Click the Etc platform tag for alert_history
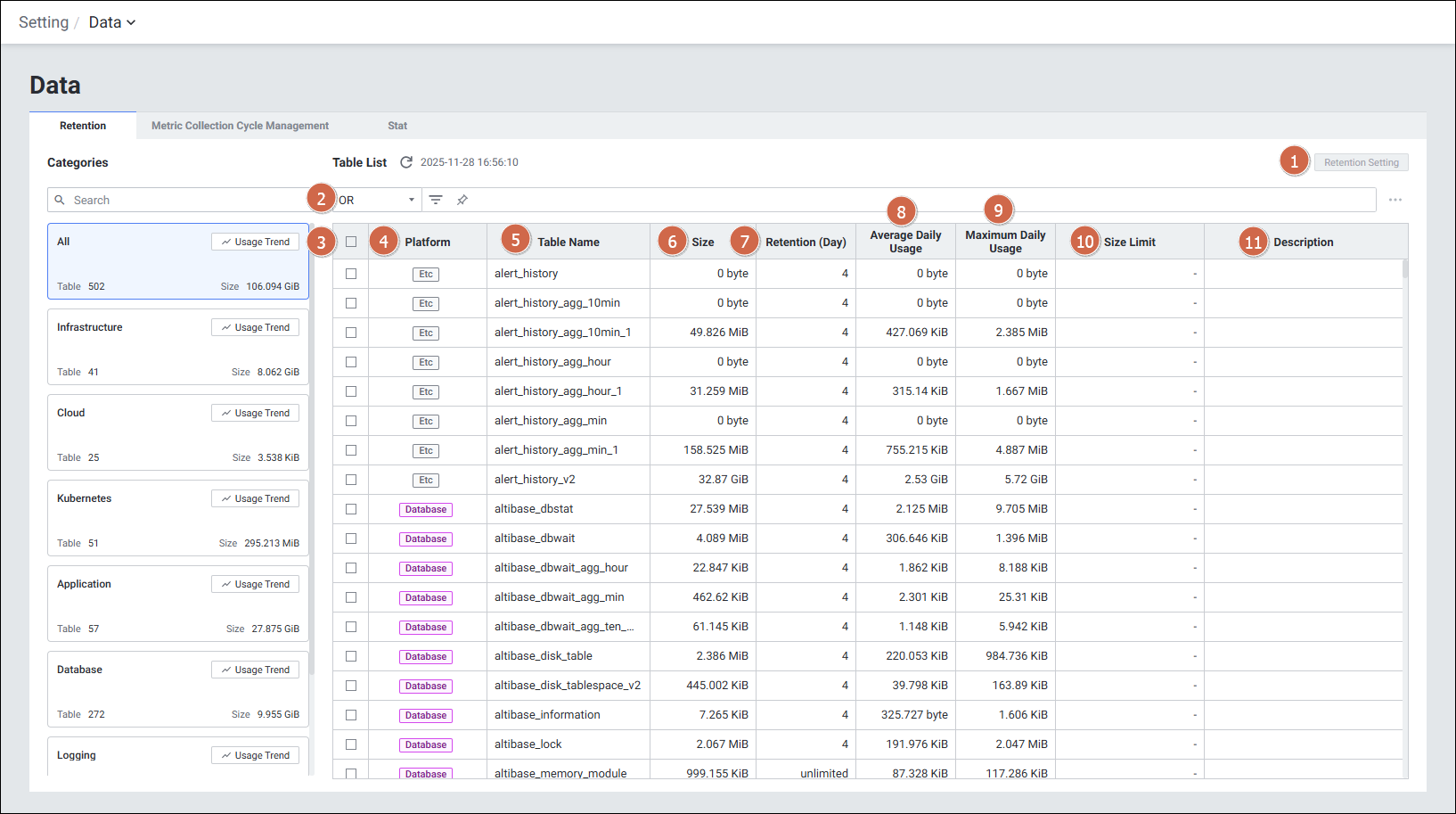Image resolution: width=1456 pixels, height=814 pixels. coord(426,274)
